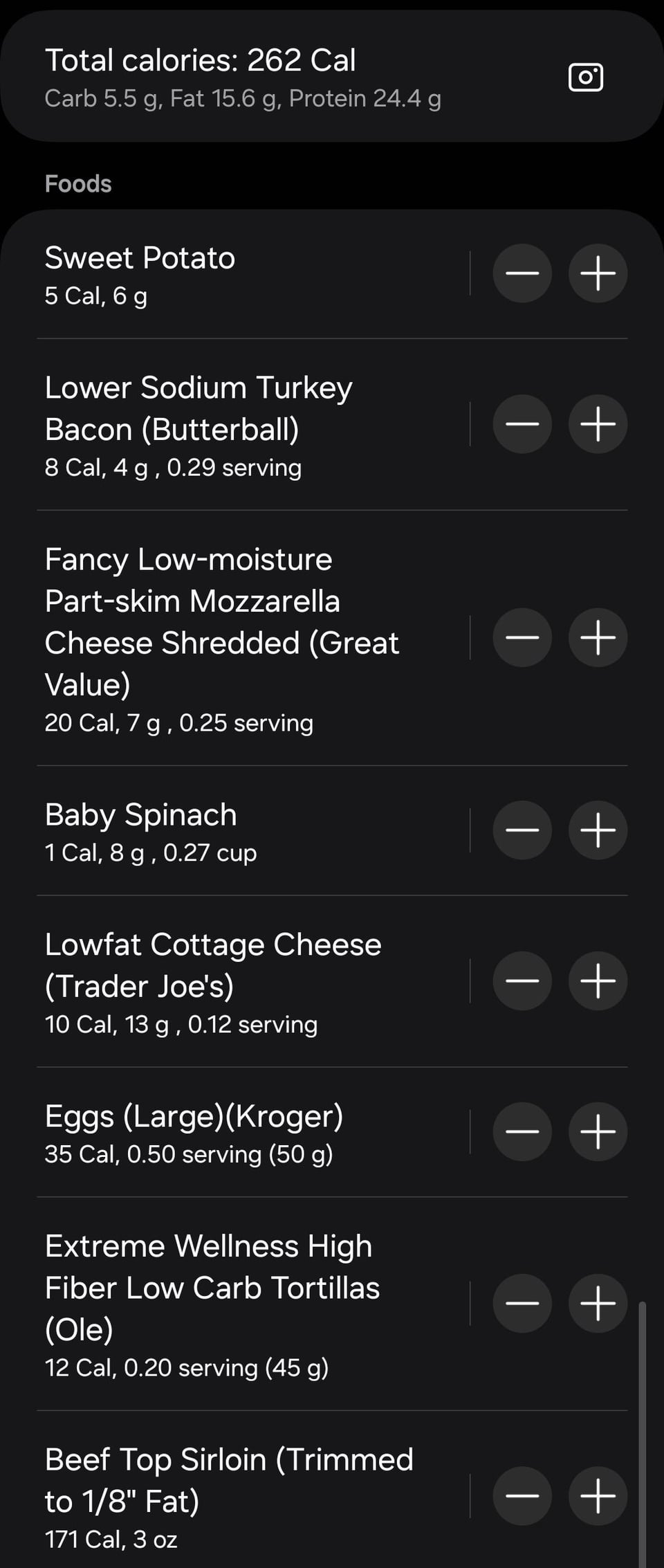664x1568 pixels.
Task: Reduce Lower Sodium Turkey Bacon amount
Action: 522,423
